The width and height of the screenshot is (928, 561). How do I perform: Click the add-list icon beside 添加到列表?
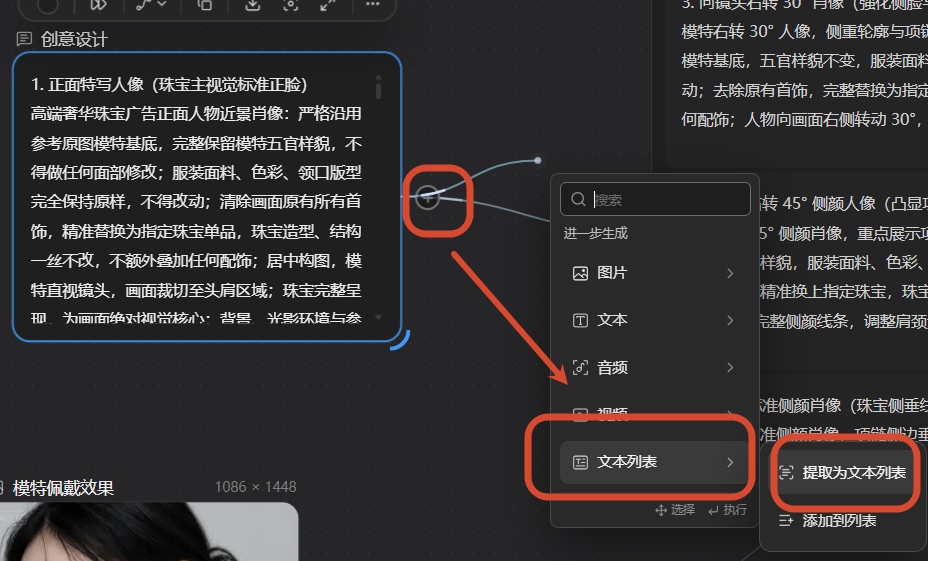click(786, 521)
